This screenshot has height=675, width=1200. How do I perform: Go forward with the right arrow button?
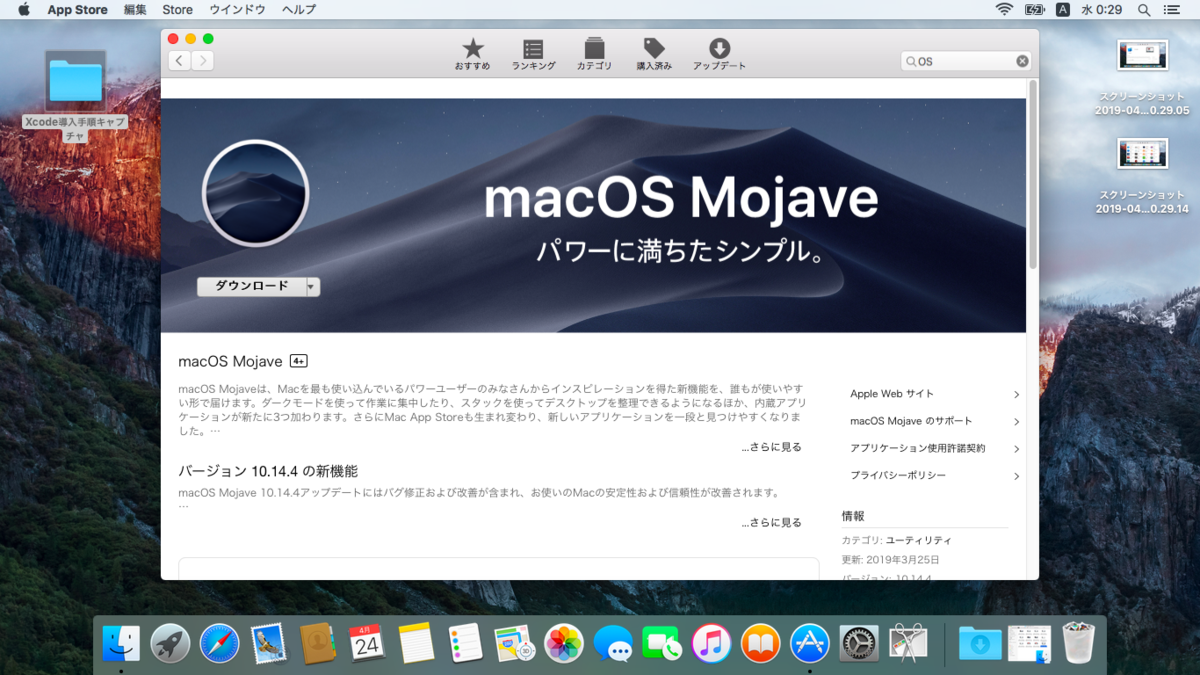pos(202,61)
